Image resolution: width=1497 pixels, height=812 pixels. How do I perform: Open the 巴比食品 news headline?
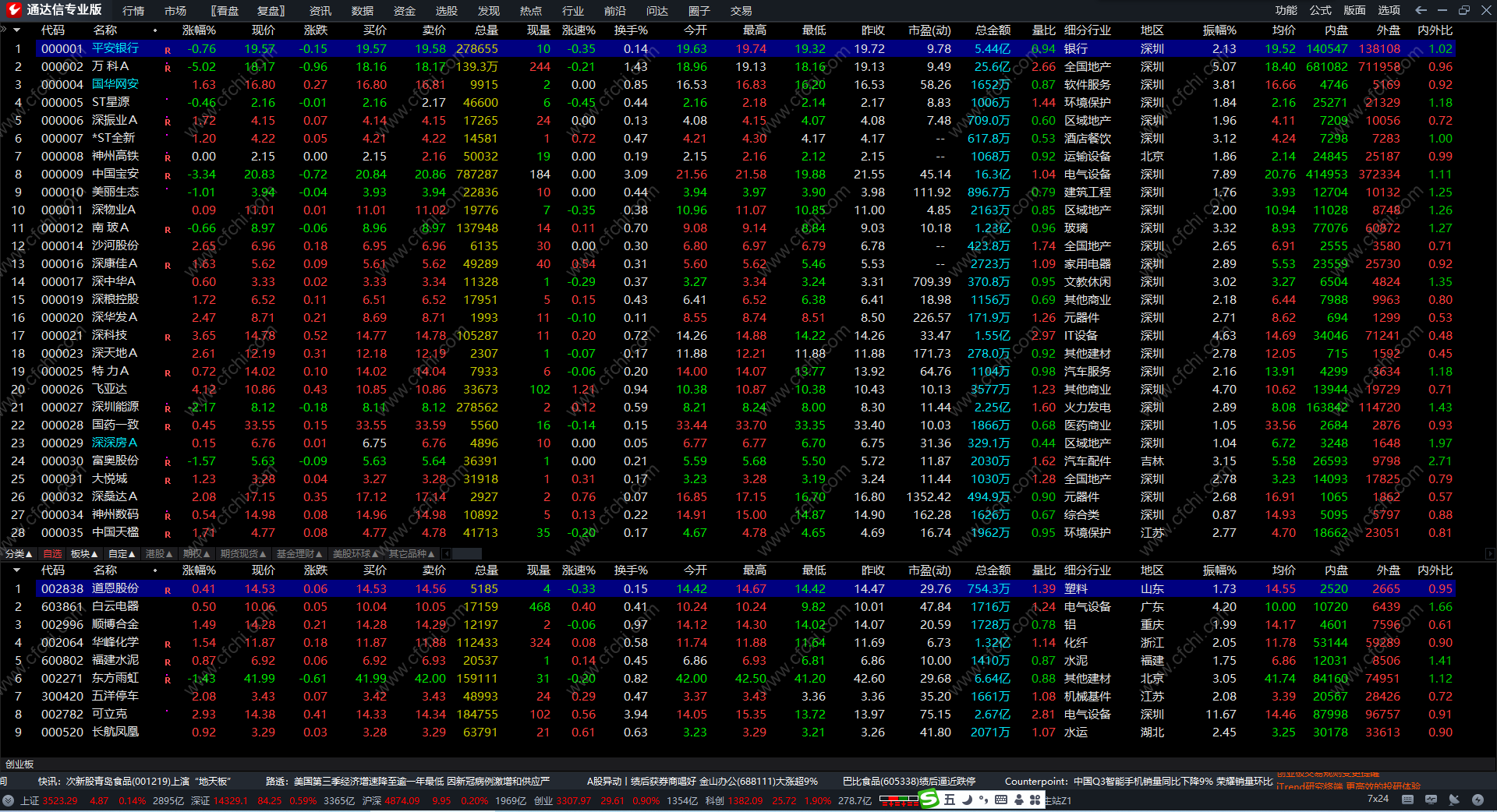tap(909, 781)
